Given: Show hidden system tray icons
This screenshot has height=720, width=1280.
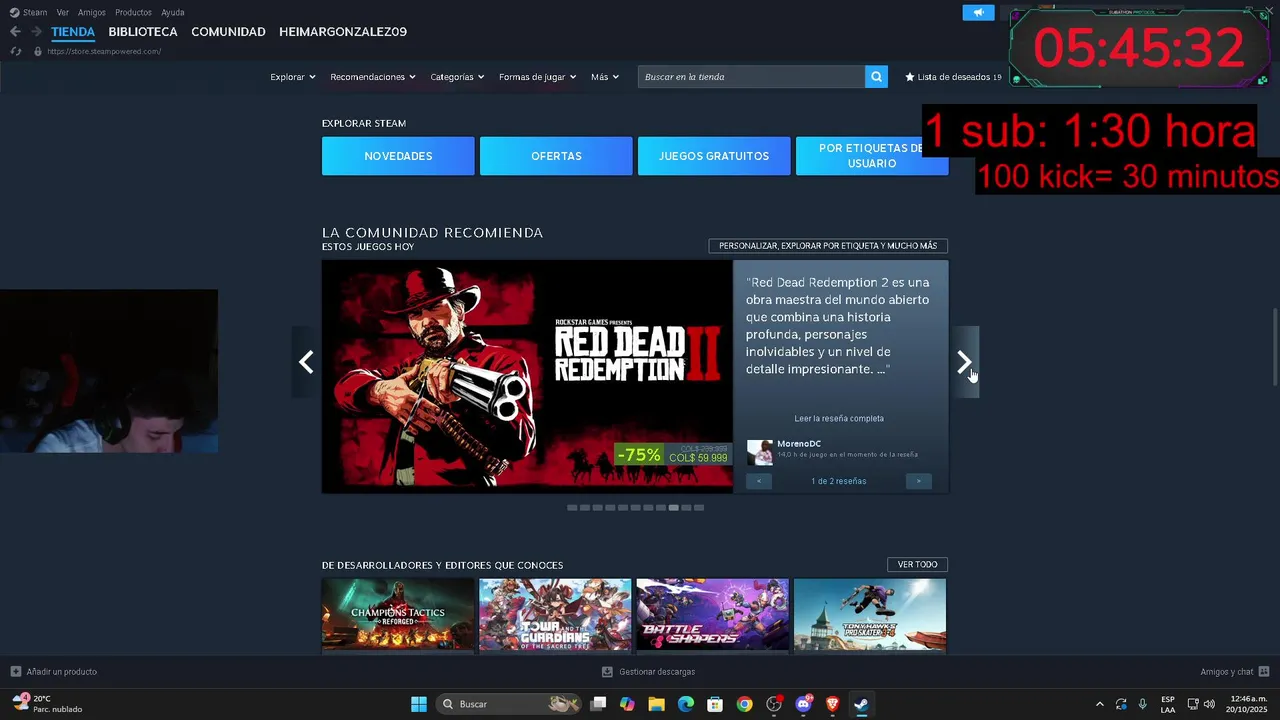Looking at the screenshot, I should click(x=1100, y=704).
